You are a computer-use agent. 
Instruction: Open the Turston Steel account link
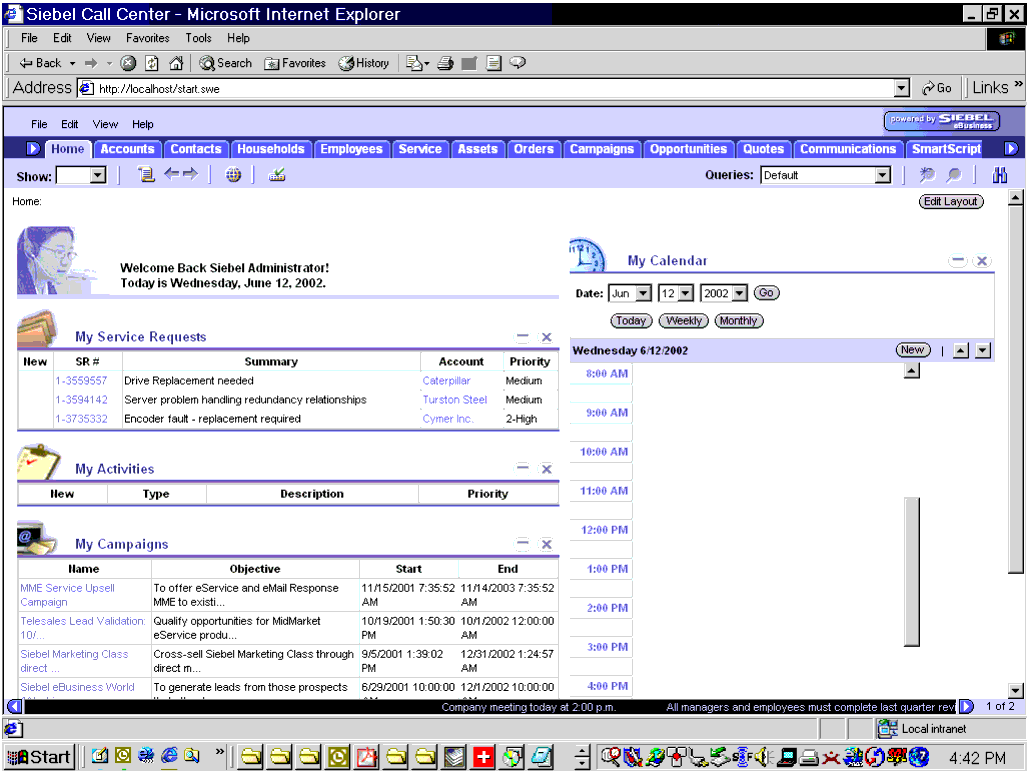(x=455, y=400)
